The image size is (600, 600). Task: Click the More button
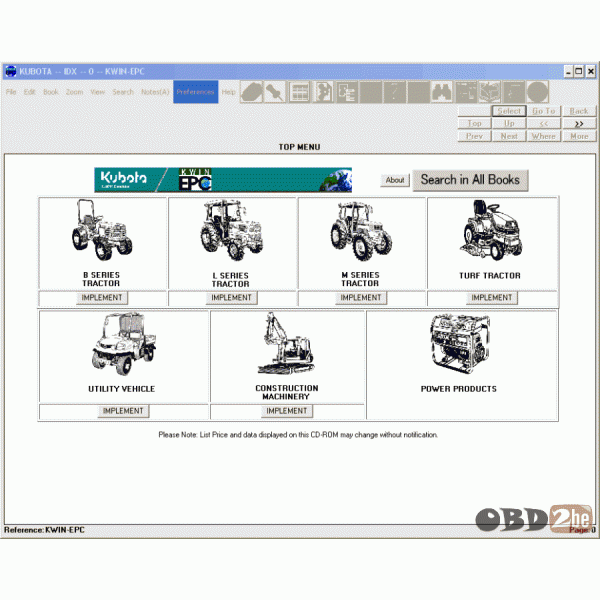pos(579,136)
